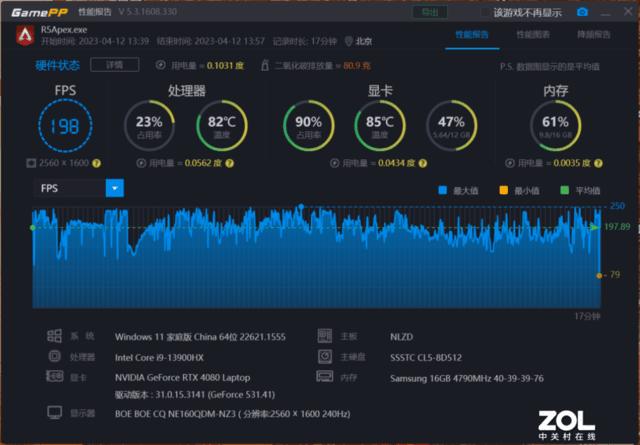
Task: Click the memory icon beside Samsung 16GB
Action: [325, 376]
